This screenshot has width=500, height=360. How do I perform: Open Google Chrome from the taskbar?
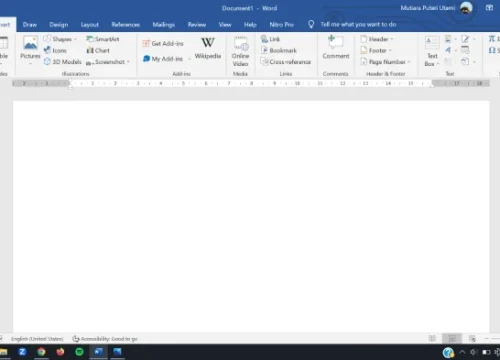41,352
